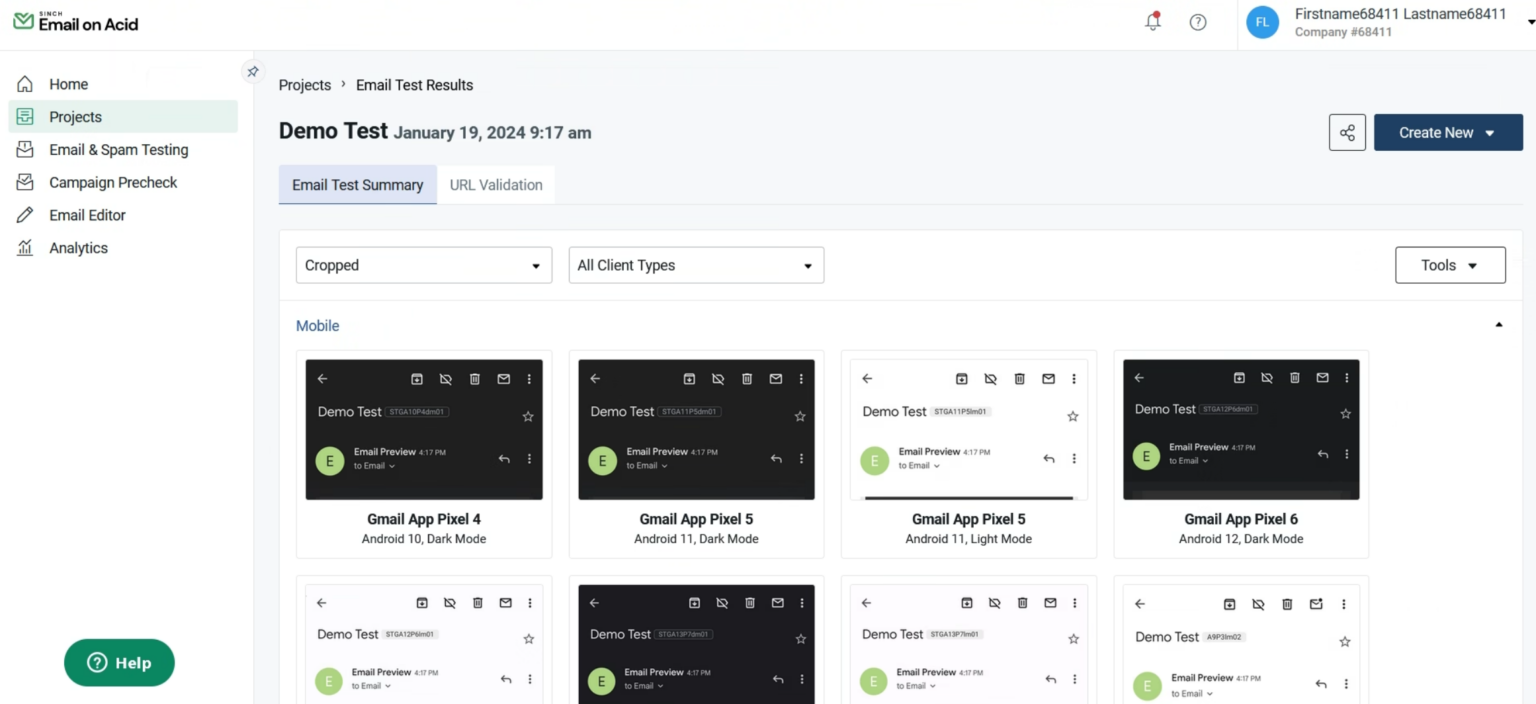Click the help question mark icon
This screenshot has height=704, width=1536.
click(x=1198, y=21)
